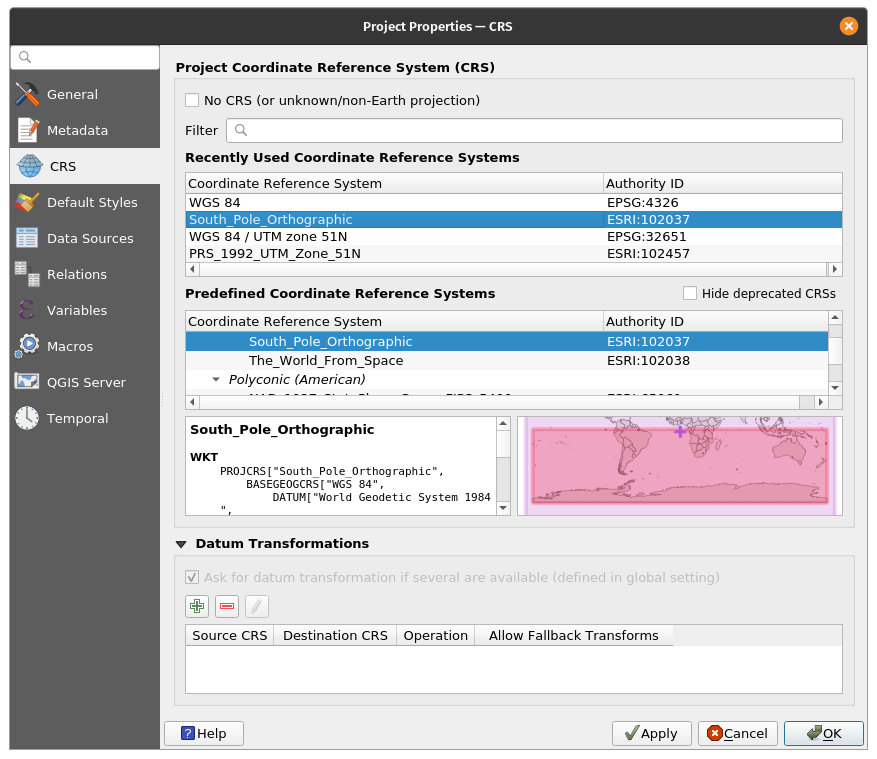877x759 pixels.
Task: Collapse the Datum Transformations section
Action: pos(181,544)
